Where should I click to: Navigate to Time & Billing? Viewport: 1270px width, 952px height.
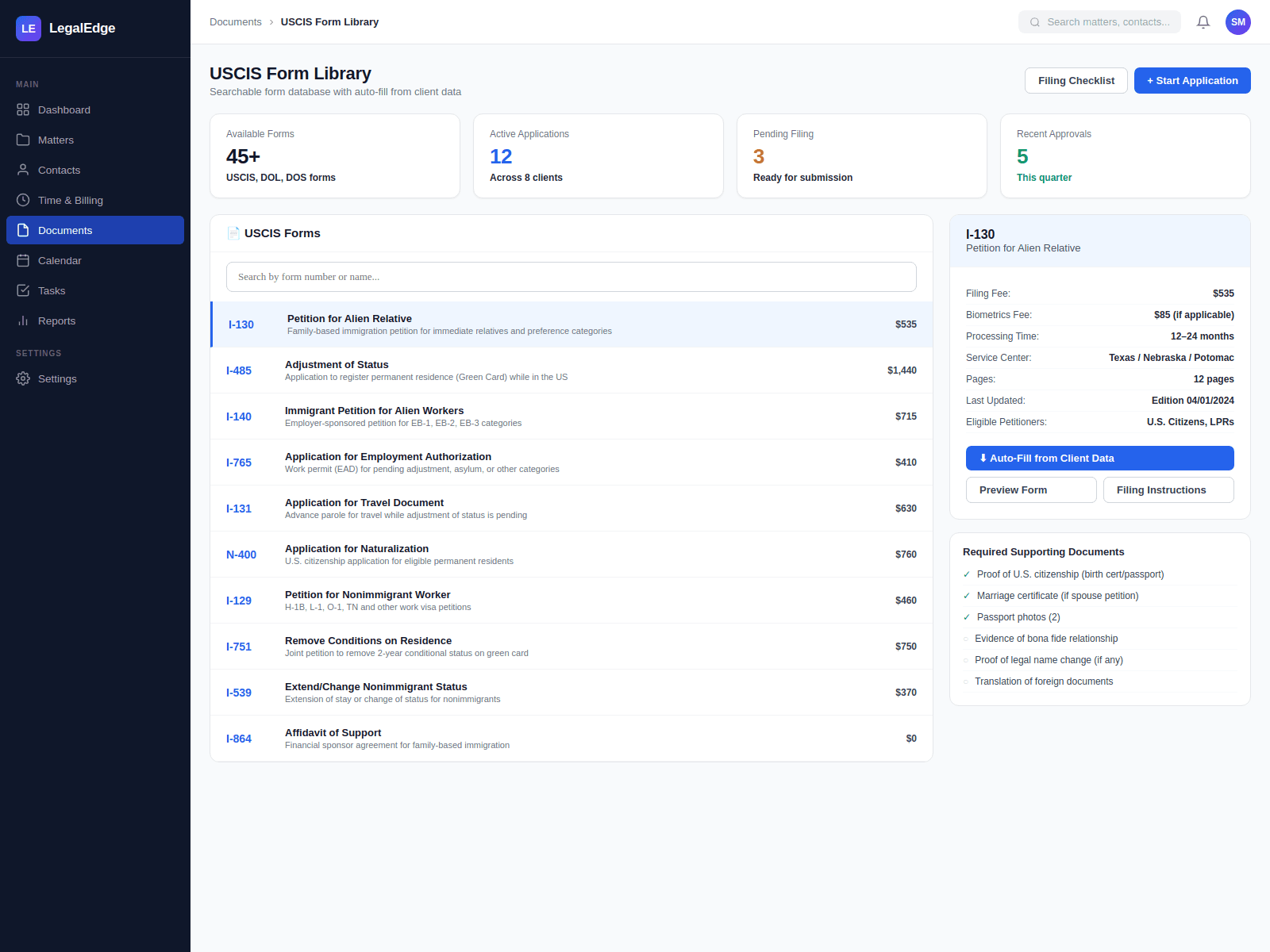point(95,200)
